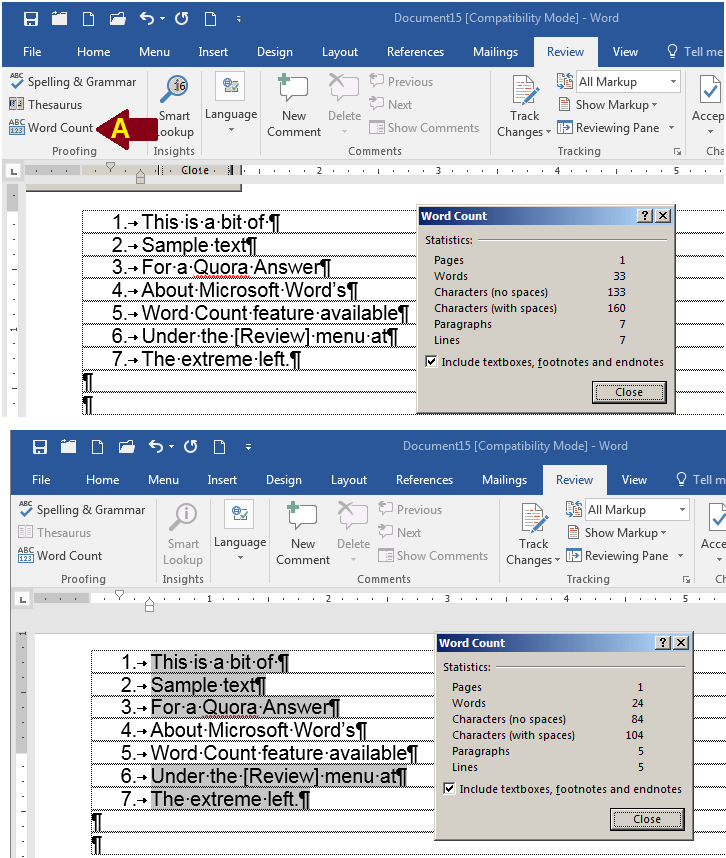Click Tell me search in upper window

tap(695, 52)
